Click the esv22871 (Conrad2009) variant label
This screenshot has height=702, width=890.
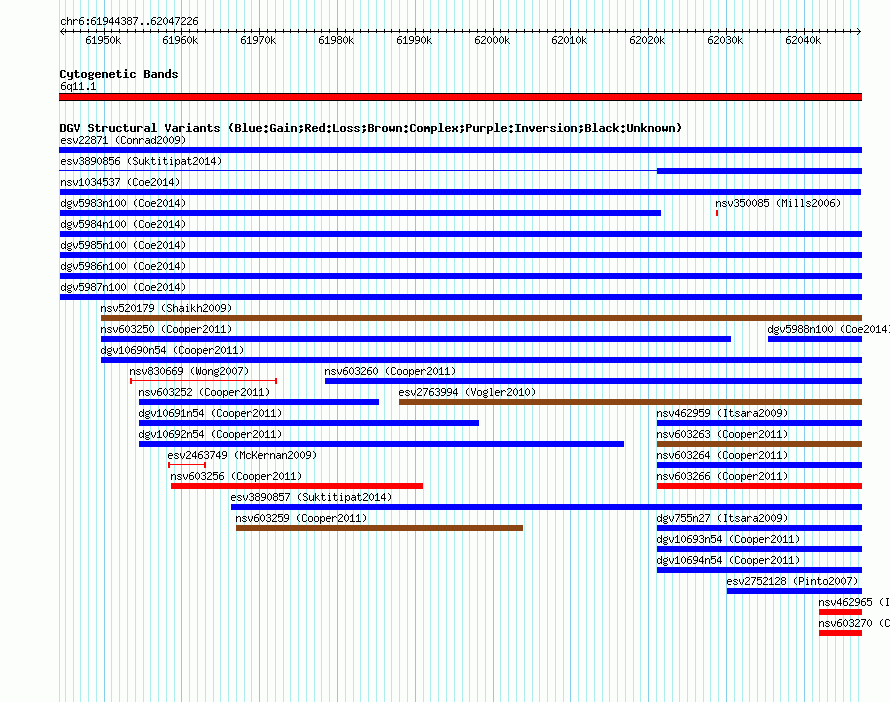tap(123, 140)
